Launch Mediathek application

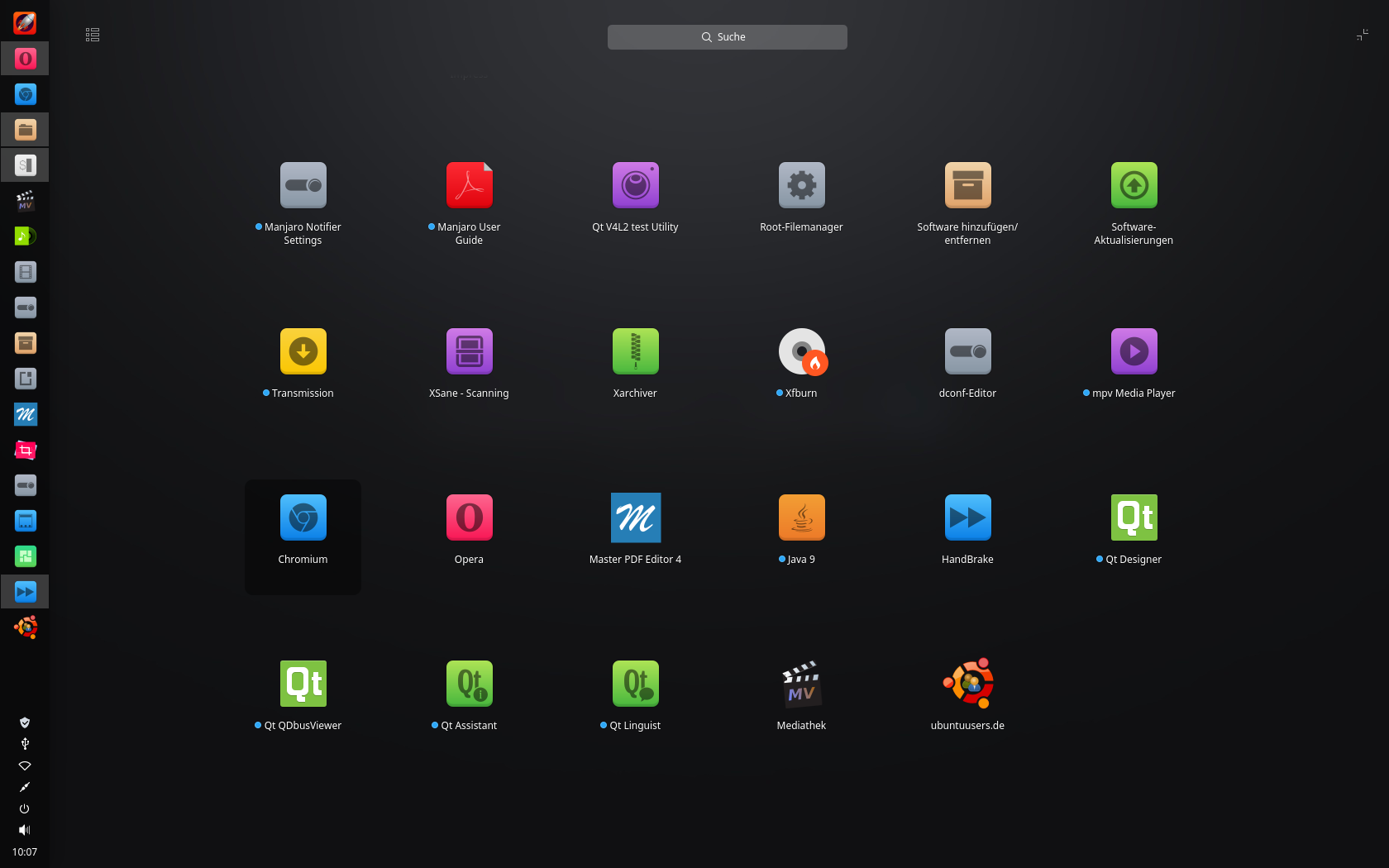[801, 684]
